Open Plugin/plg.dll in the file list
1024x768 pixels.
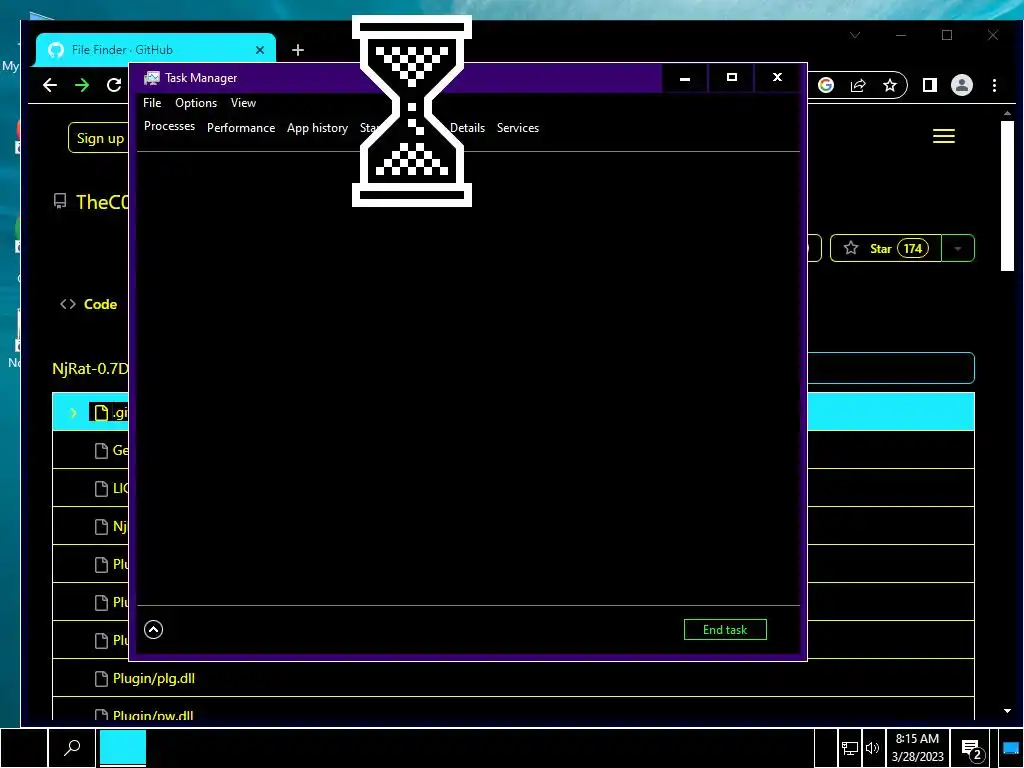coord(154,679)
